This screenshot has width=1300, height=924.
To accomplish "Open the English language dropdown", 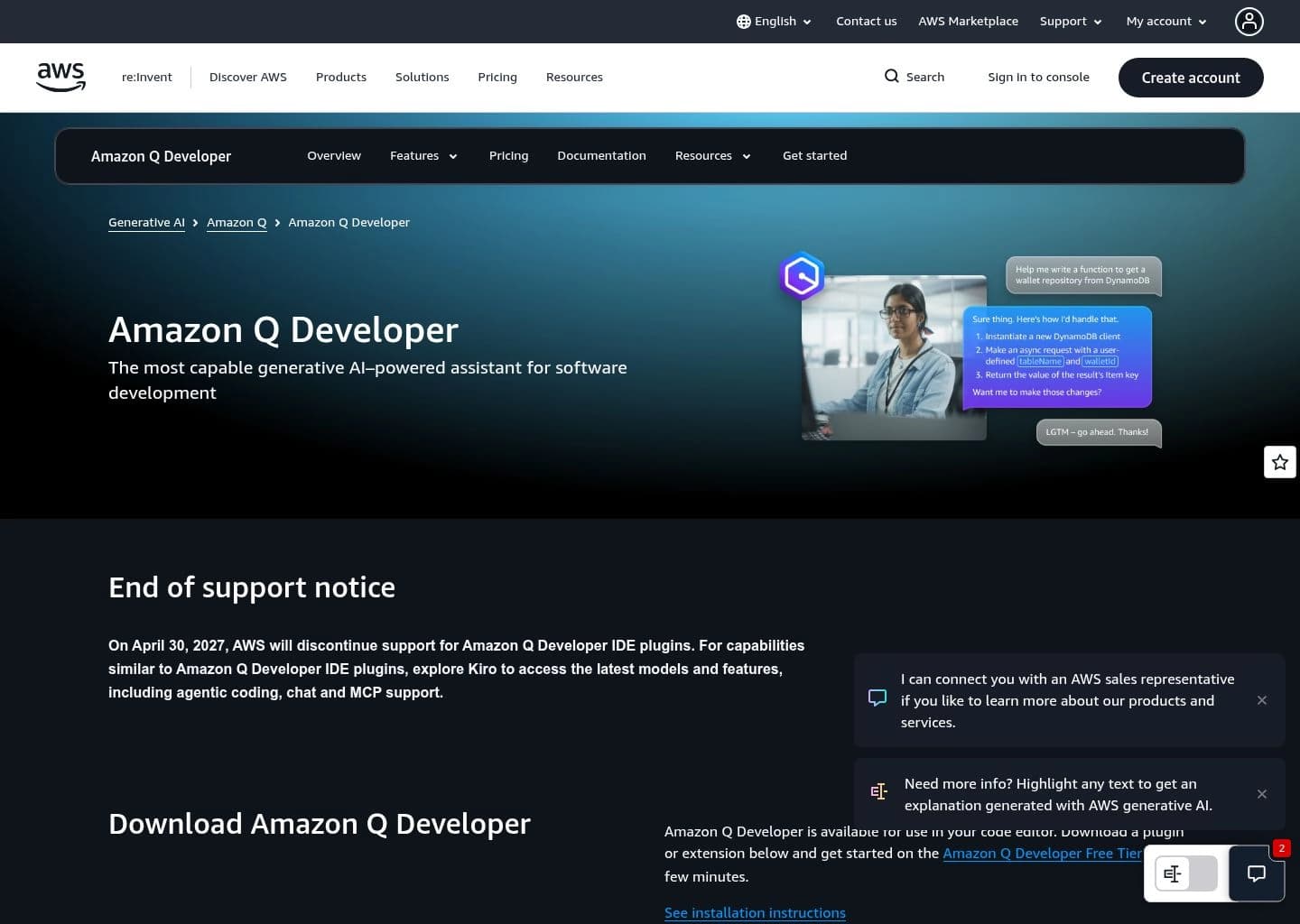I will (x=774, y=22).
